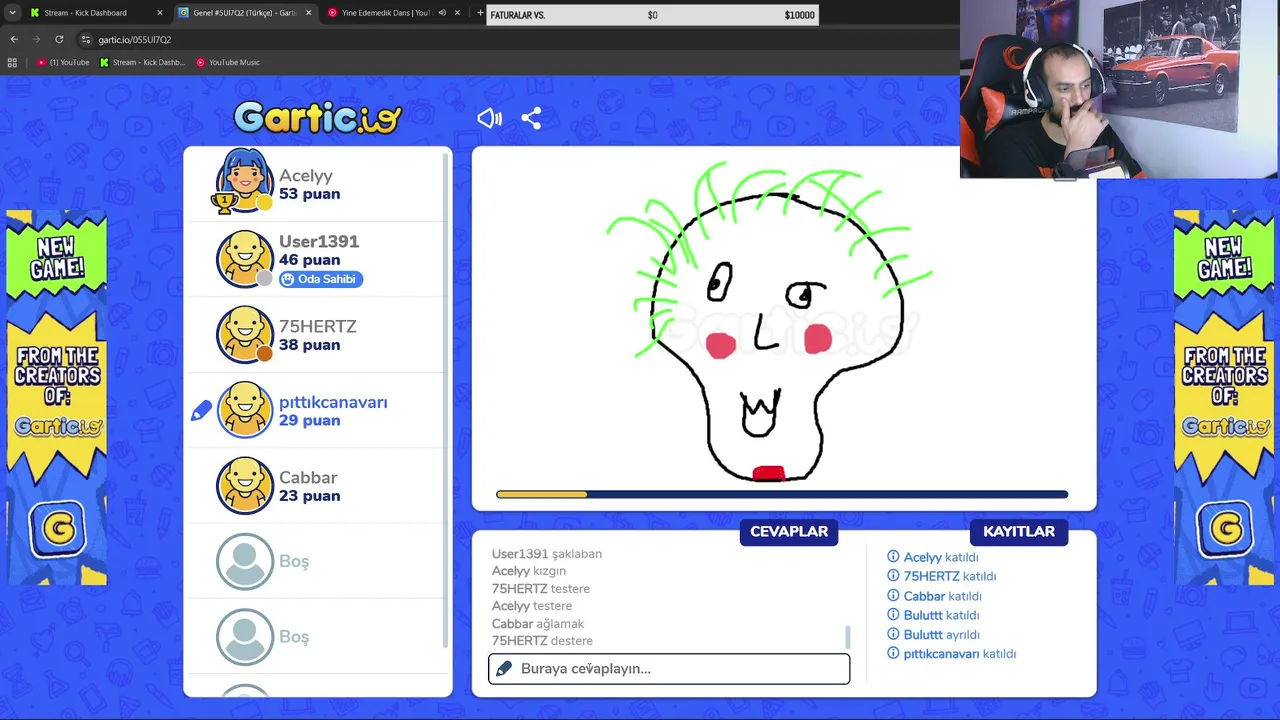Click pıttıkcanavarı's player avatar
Viewport: 1280px width, 720px height.
tap(244, 410)
